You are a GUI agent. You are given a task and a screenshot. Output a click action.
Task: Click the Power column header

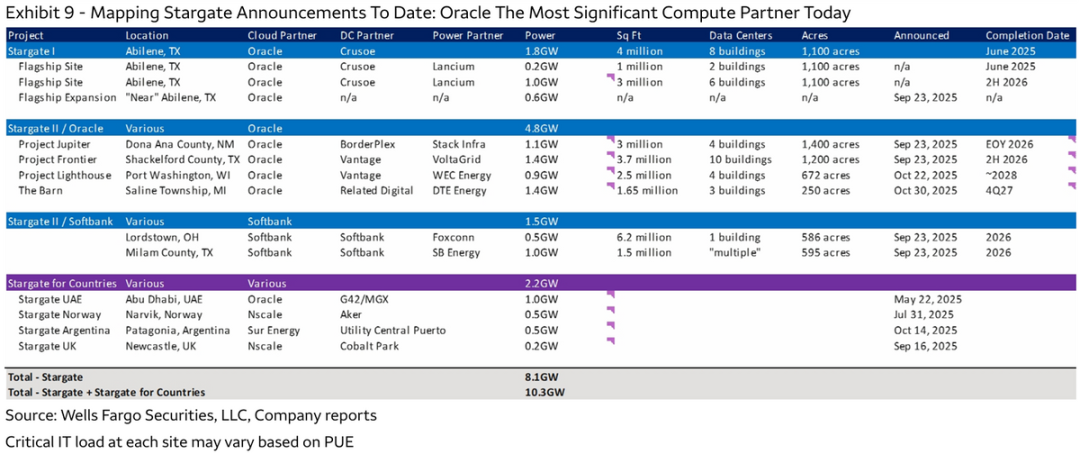coord(539,35)
